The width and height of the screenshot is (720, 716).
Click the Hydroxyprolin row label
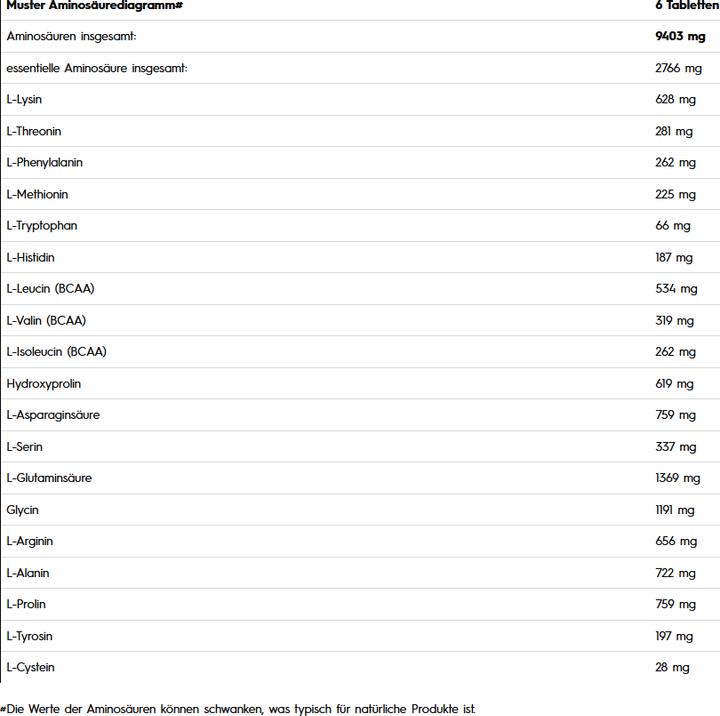point(44,383)
